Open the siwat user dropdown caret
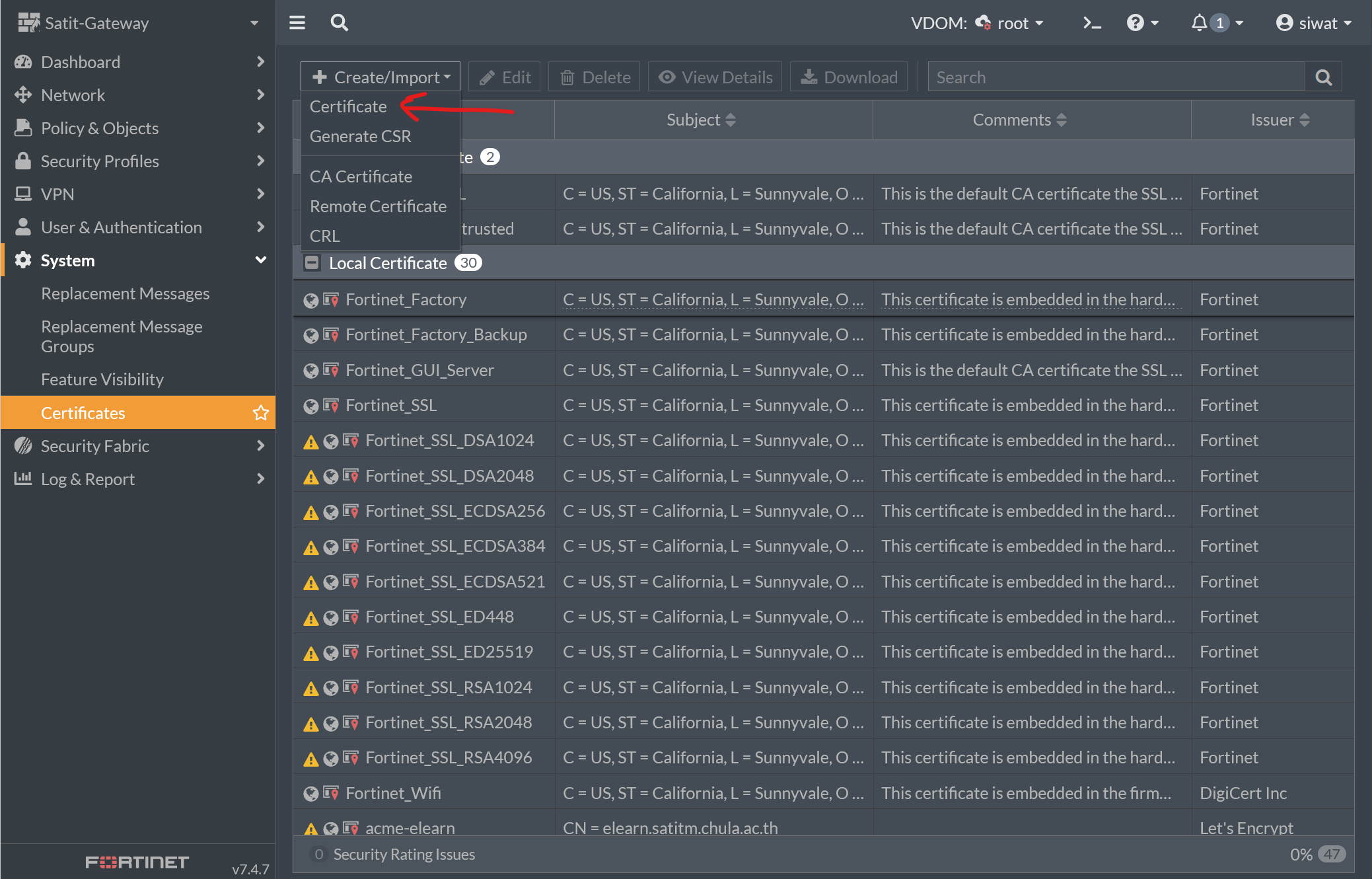The height and width of the screenshot is (879, 1372). [1348, 23]
